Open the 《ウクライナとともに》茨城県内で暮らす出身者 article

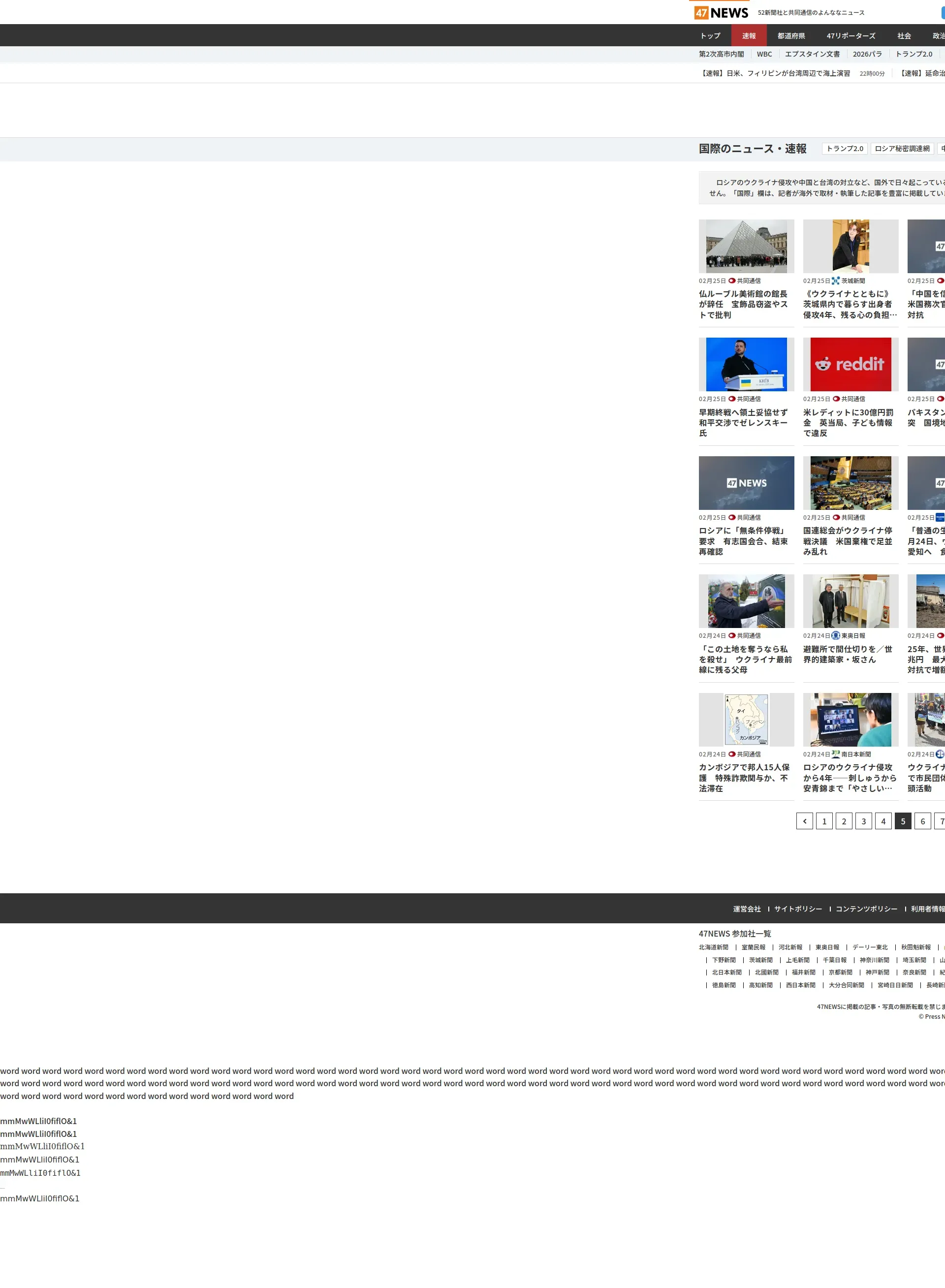click(850, 304)
